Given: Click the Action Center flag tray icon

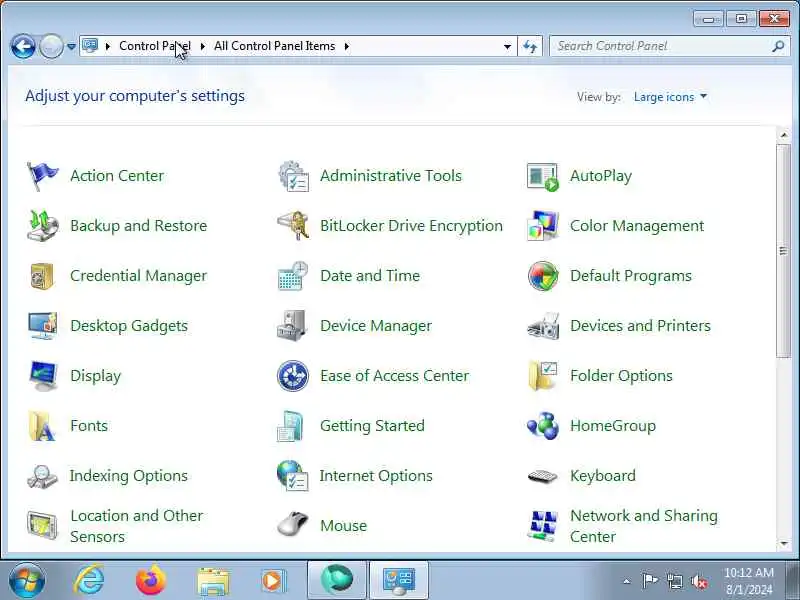Looking at the screenshot, I should pos(650,581).
